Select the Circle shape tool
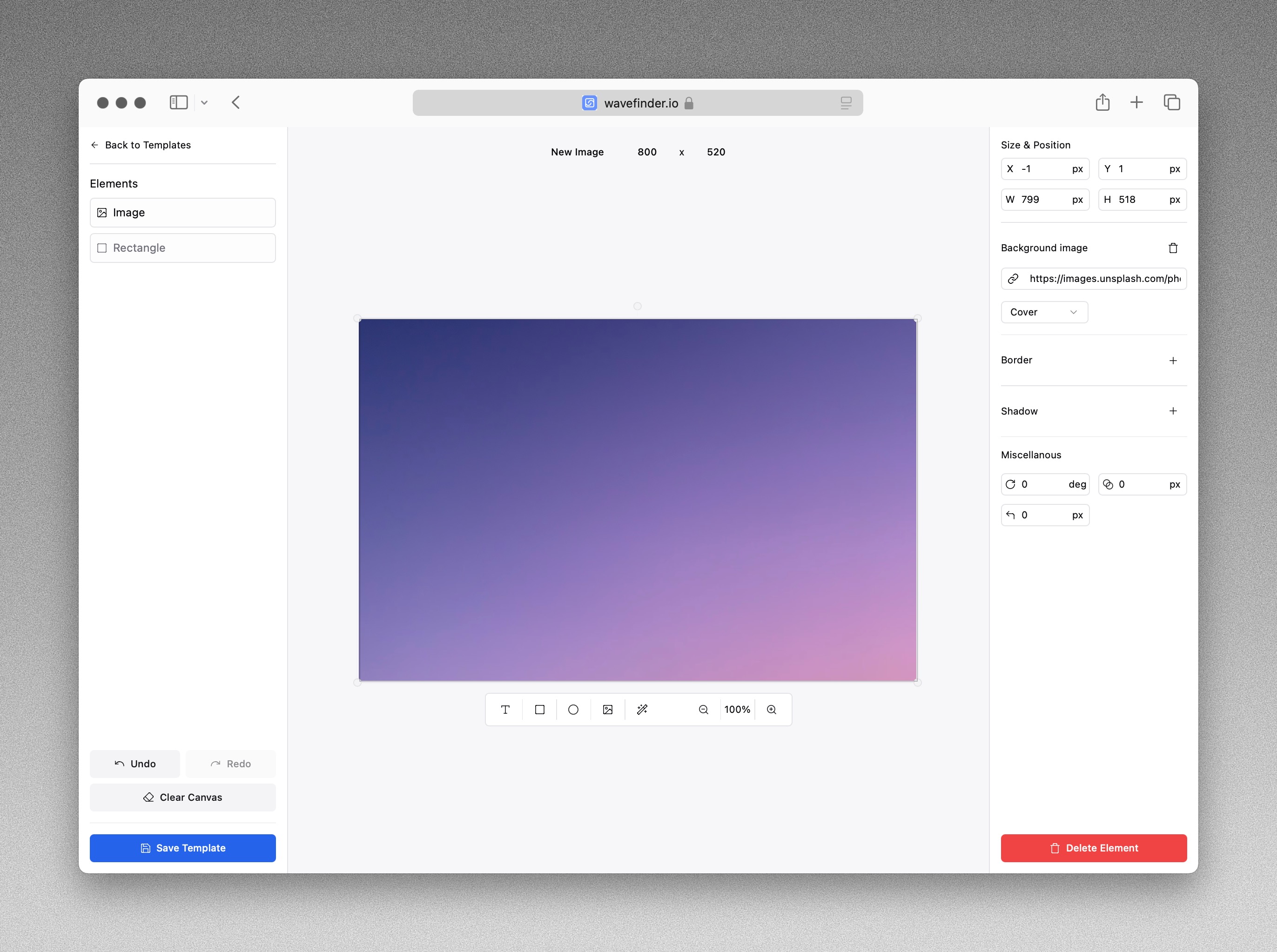1277x952 pixels. tap(573, 710)
